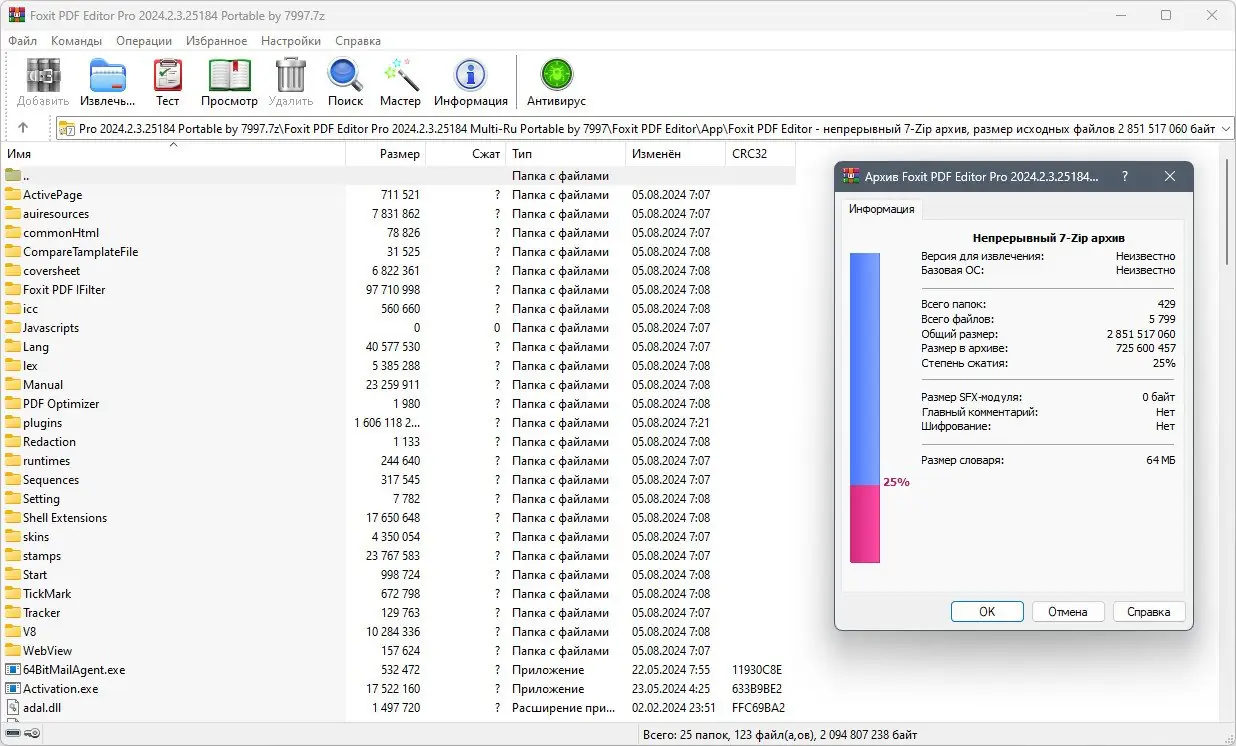Select the Activation.exe file
Viewport: 1236px width, 746px height.
(58, 688)
